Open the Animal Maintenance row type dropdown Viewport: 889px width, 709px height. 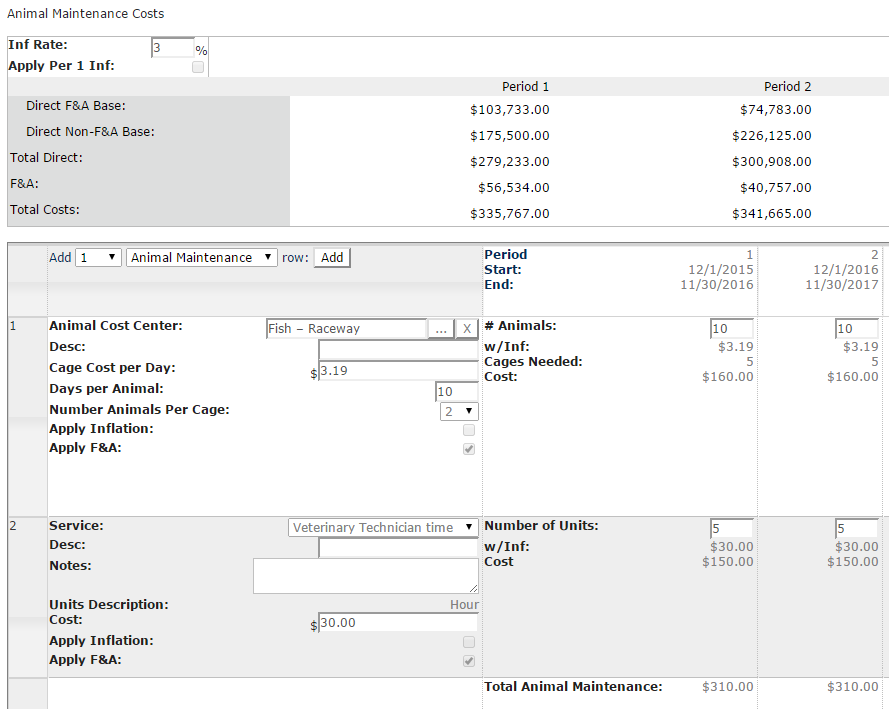click(202, 258)
